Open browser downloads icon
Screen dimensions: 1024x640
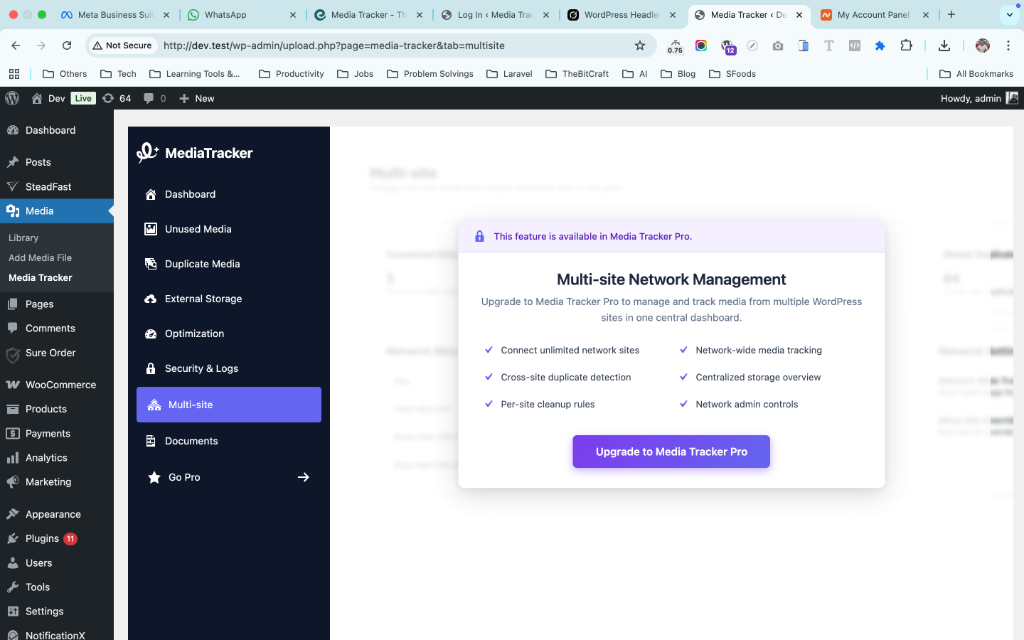(944, 46)
